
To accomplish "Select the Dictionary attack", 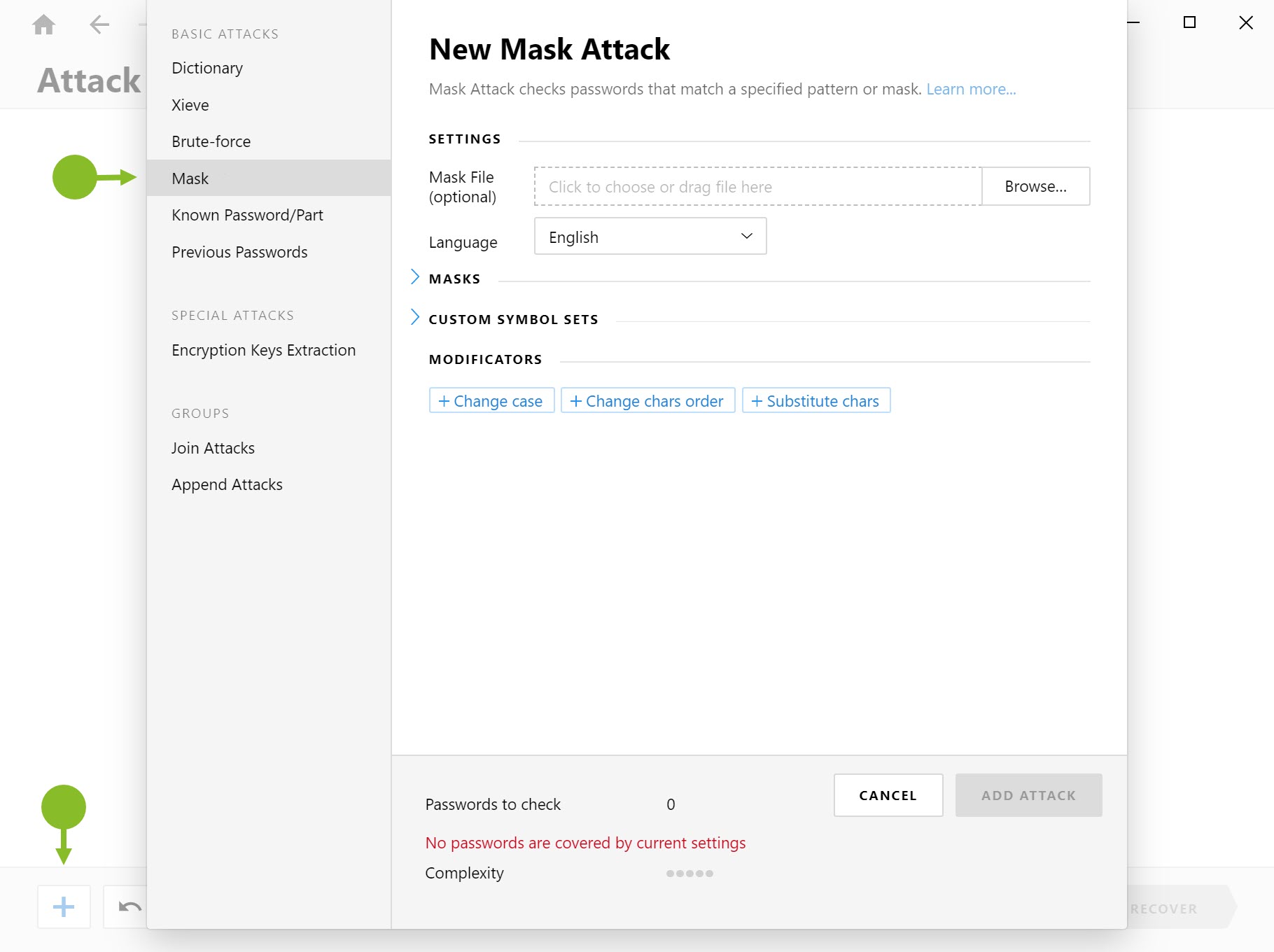I will click(x=207, y=68).
